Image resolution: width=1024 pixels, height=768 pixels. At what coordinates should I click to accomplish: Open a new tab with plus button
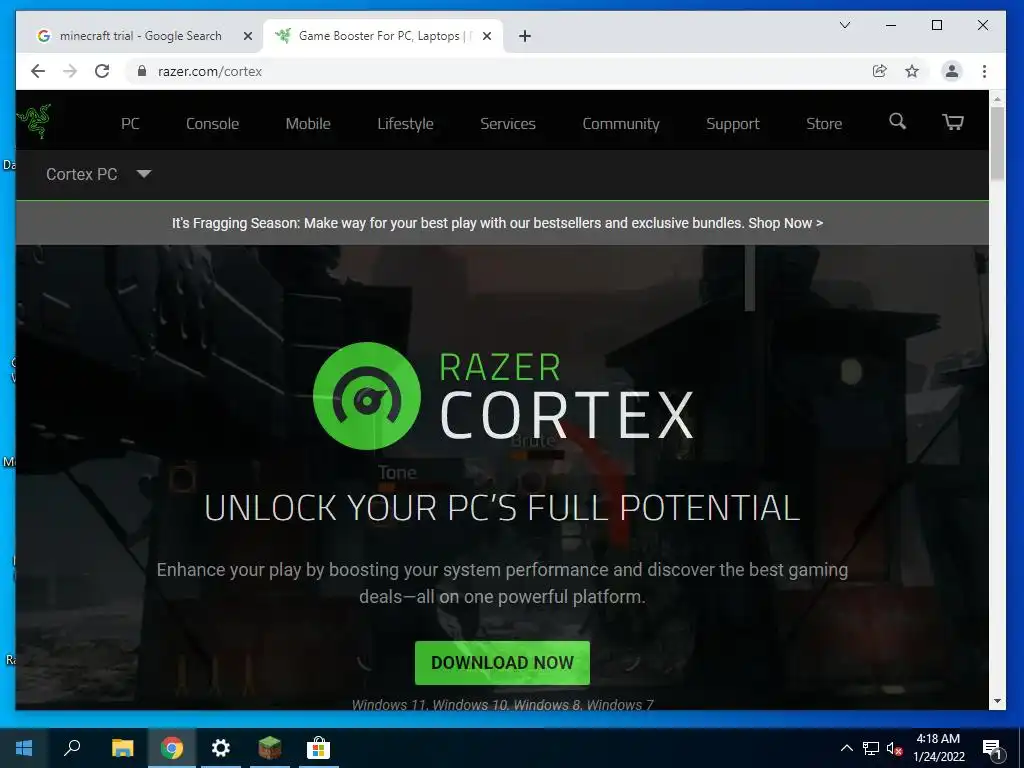(x=524, y=36)
